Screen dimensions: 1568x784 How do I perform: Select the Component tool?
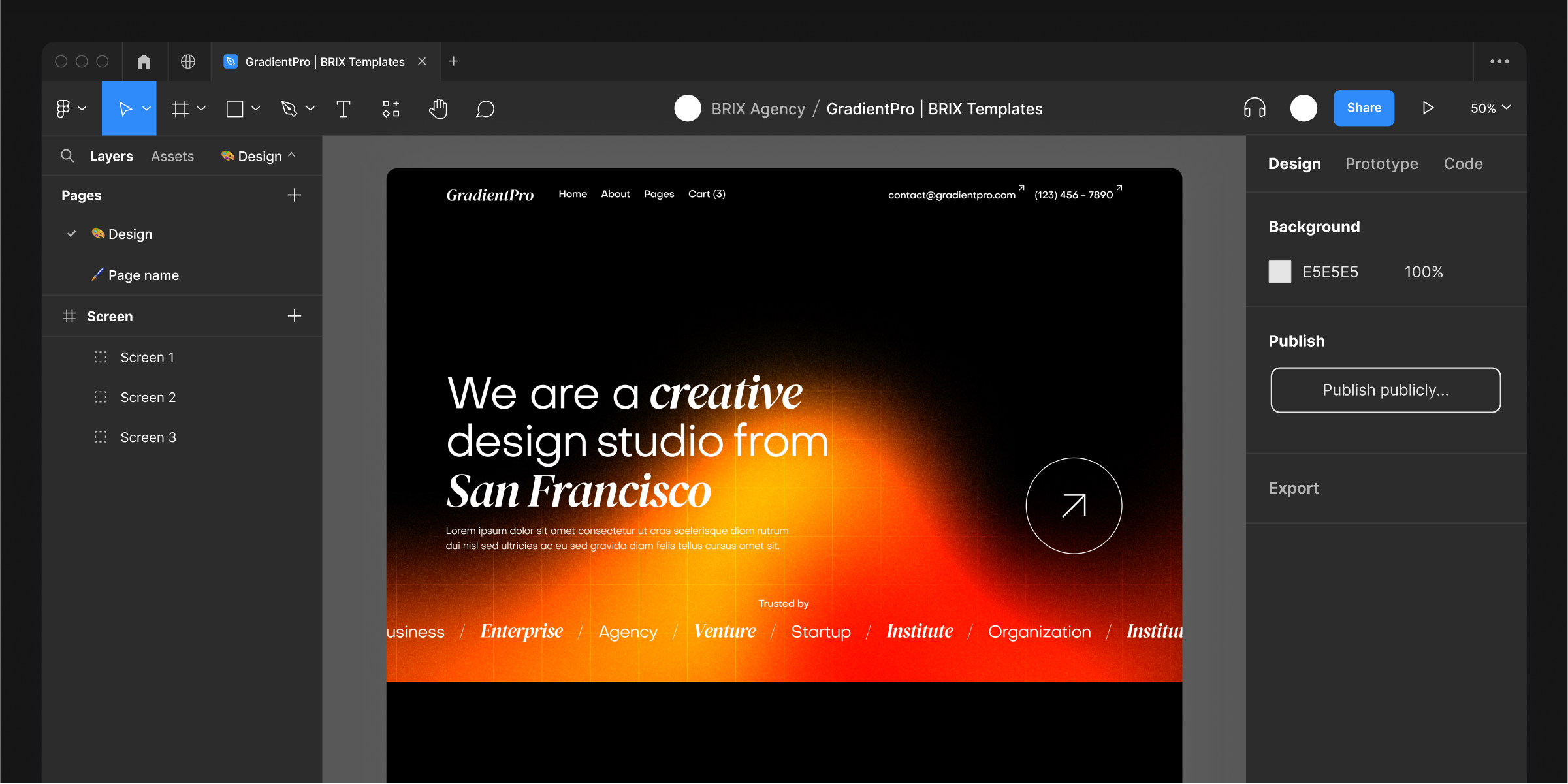(x=390, y=108)
